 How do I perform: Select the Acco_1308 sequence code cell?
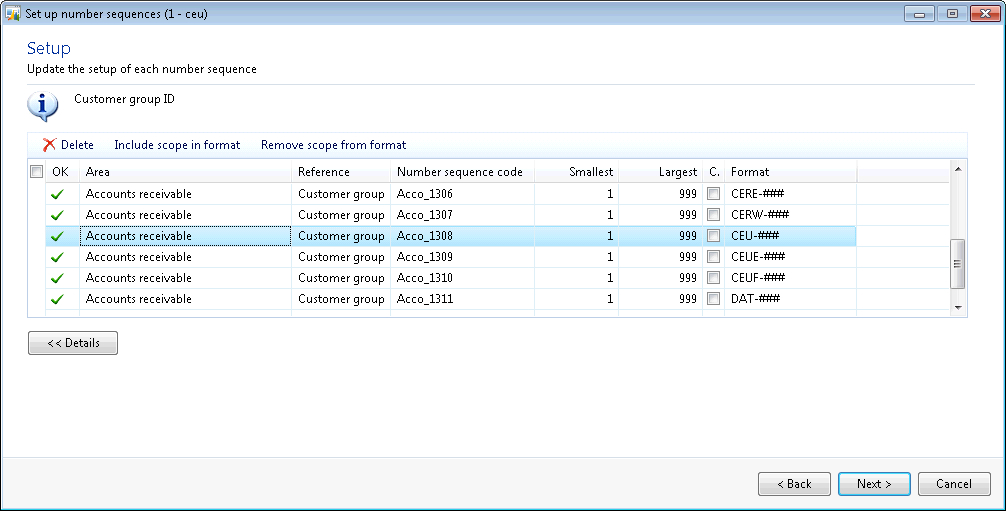[x=462, y=236]
